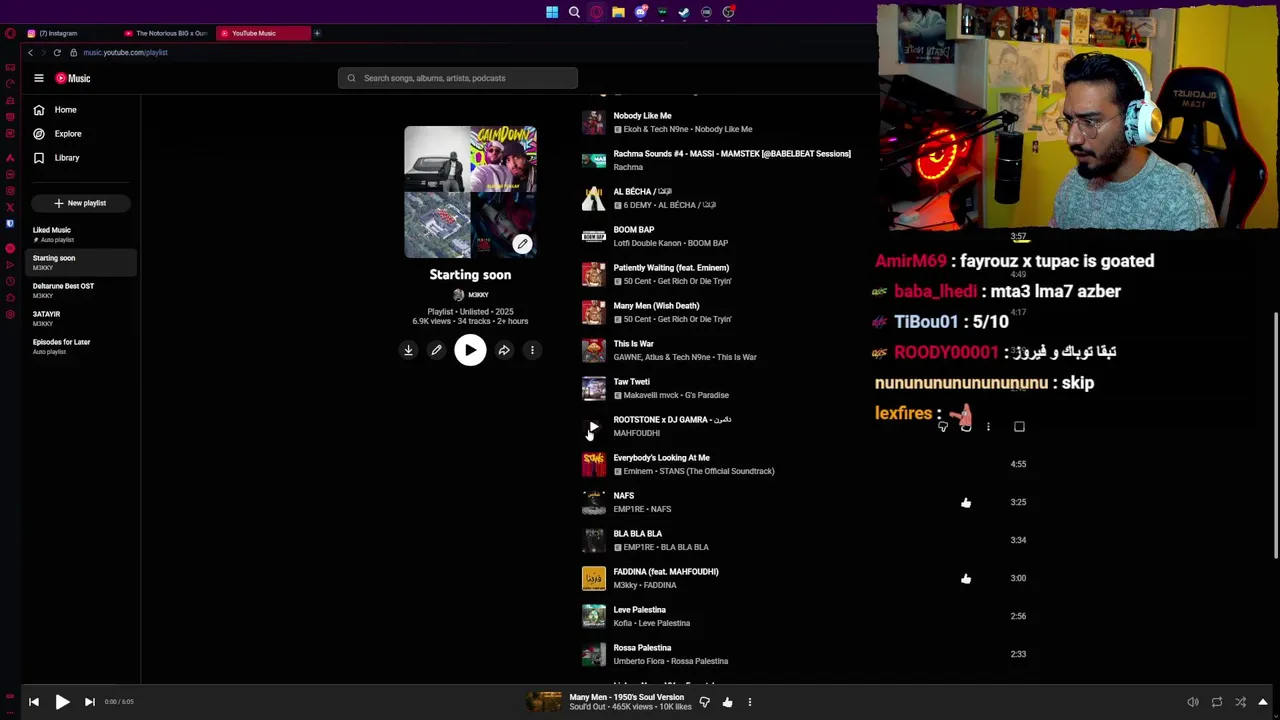Go to Home in the sidebar
The width and height of the screenshot is (1280, 720).
tap(66, 110)
